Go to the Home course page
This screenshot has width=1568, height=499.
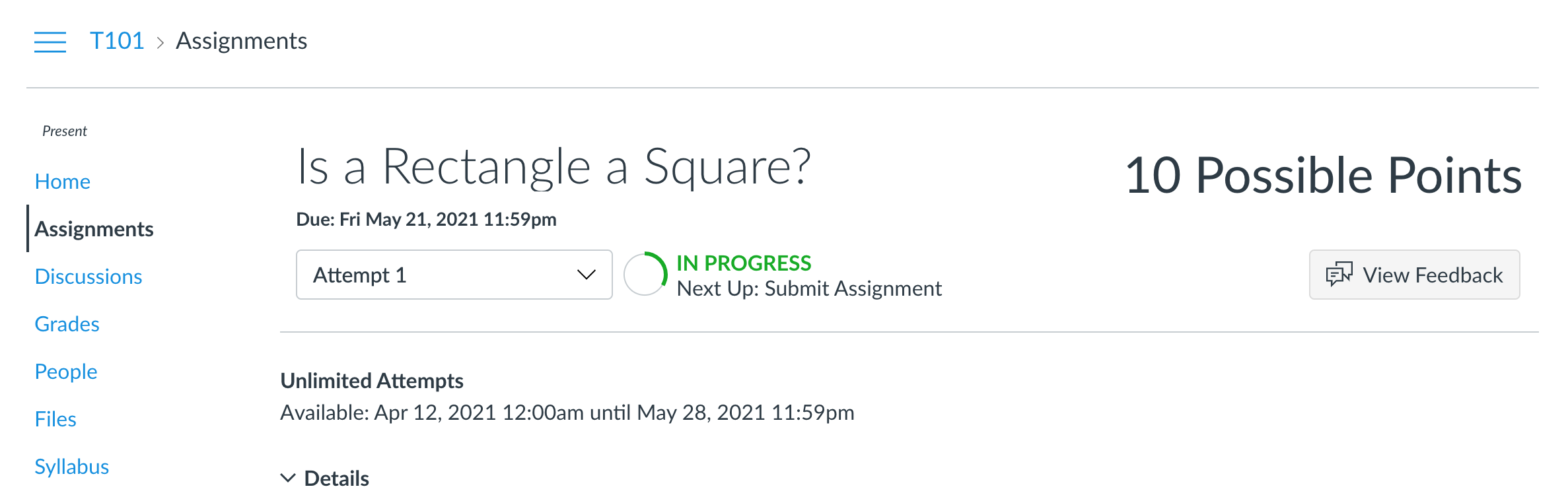coord(63,182)
